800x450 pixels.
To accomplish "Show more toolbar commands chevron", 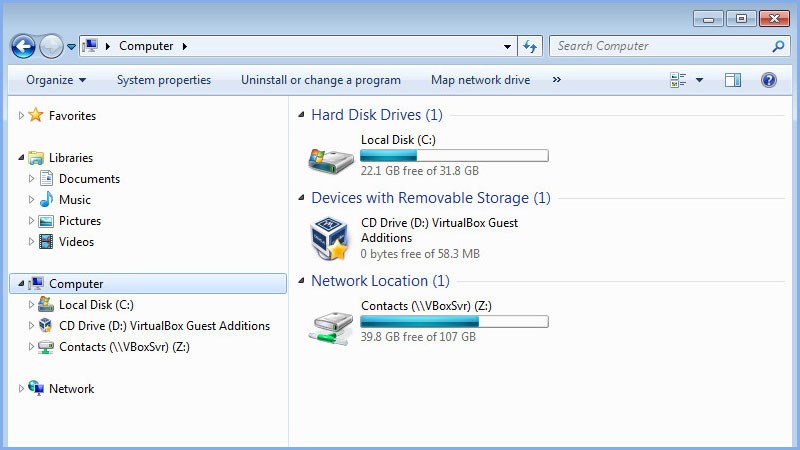I will coord(557,80).
